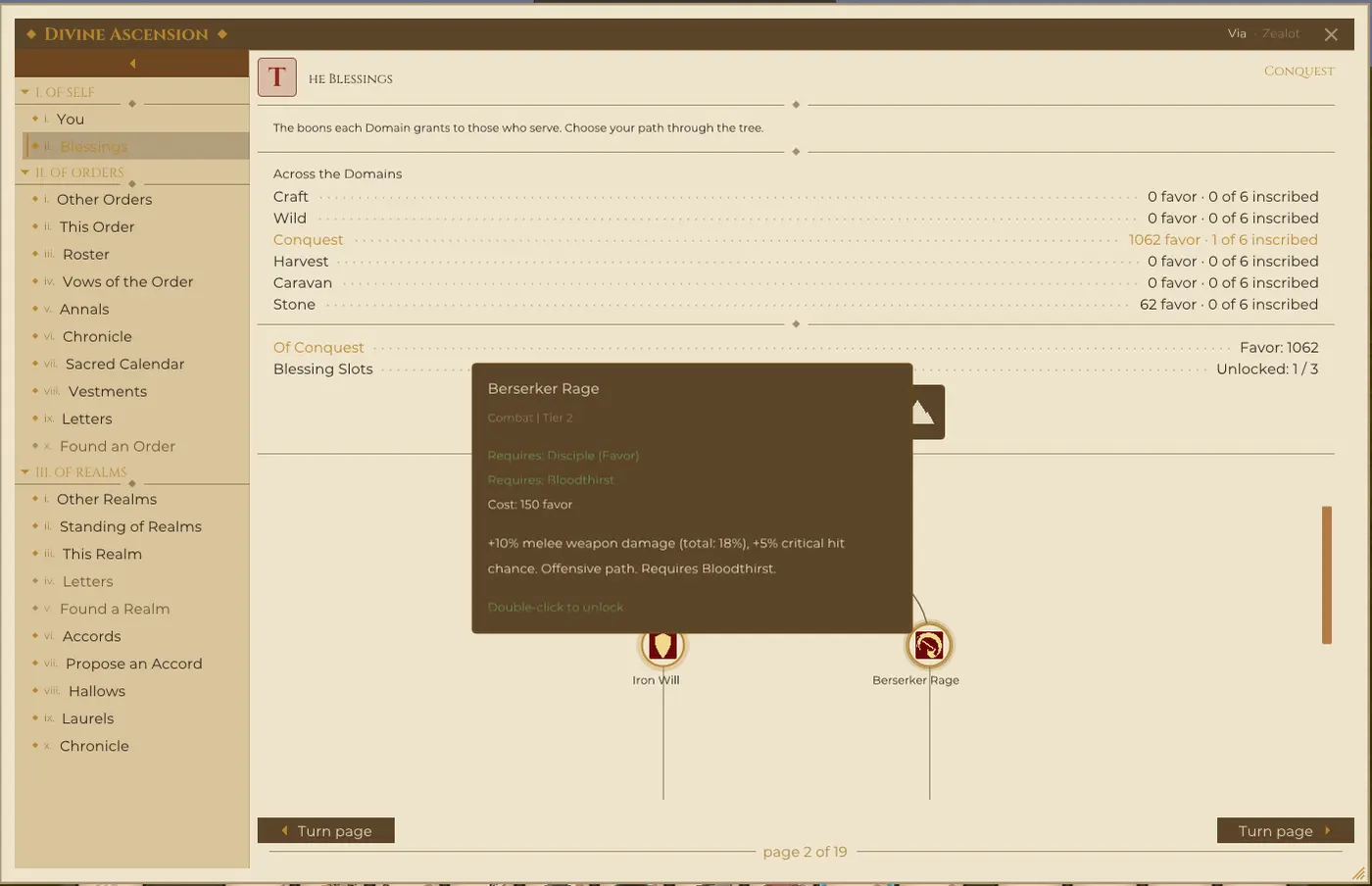
Task: Open the You page
Action: click(x=135, y=119)
